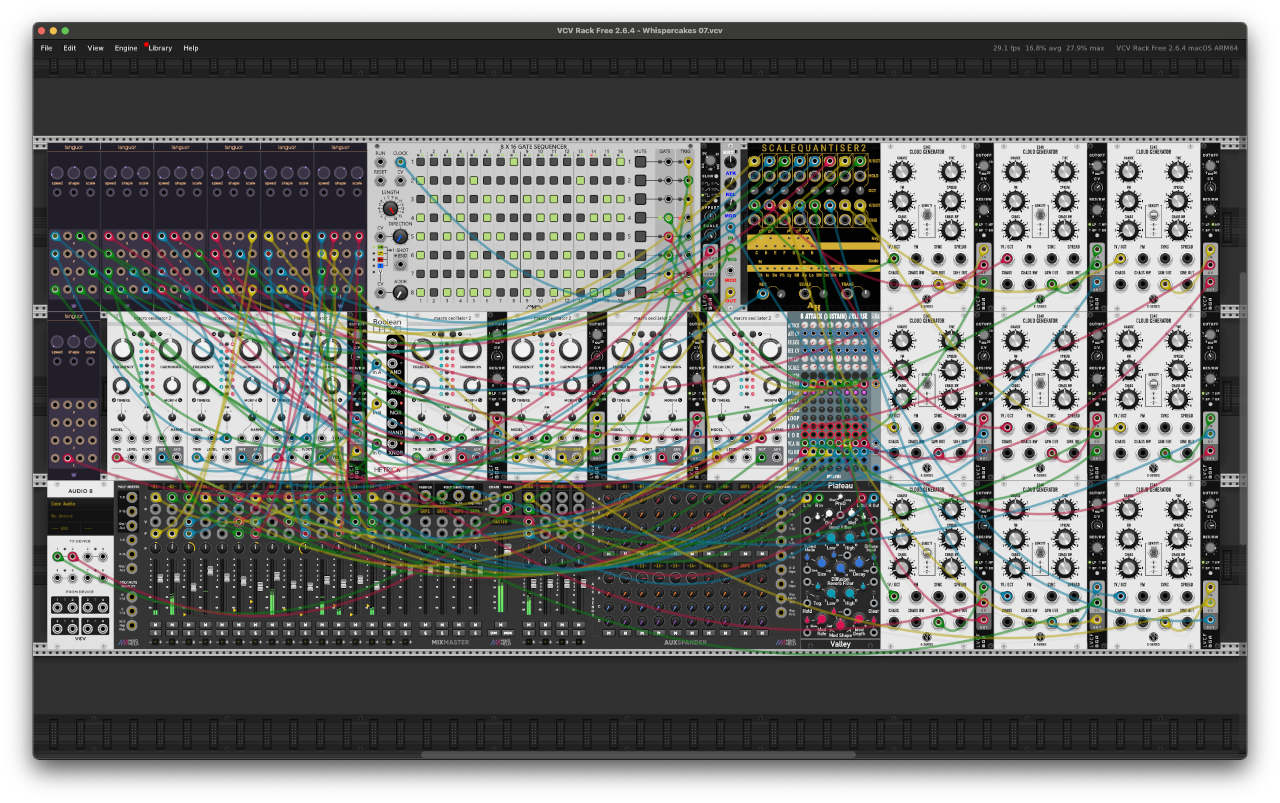Toggle step 1 in sequencer row 1
The width and height of the screenshot is (1280, 803).
[421, 162]
